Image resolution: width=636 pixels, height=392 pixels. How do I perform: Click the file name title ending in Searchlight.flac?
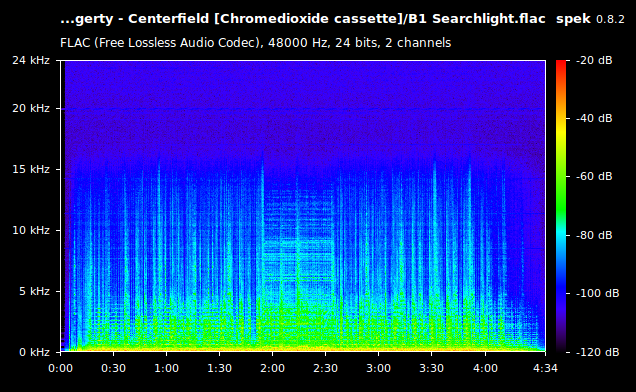click(x=303, y=19)
